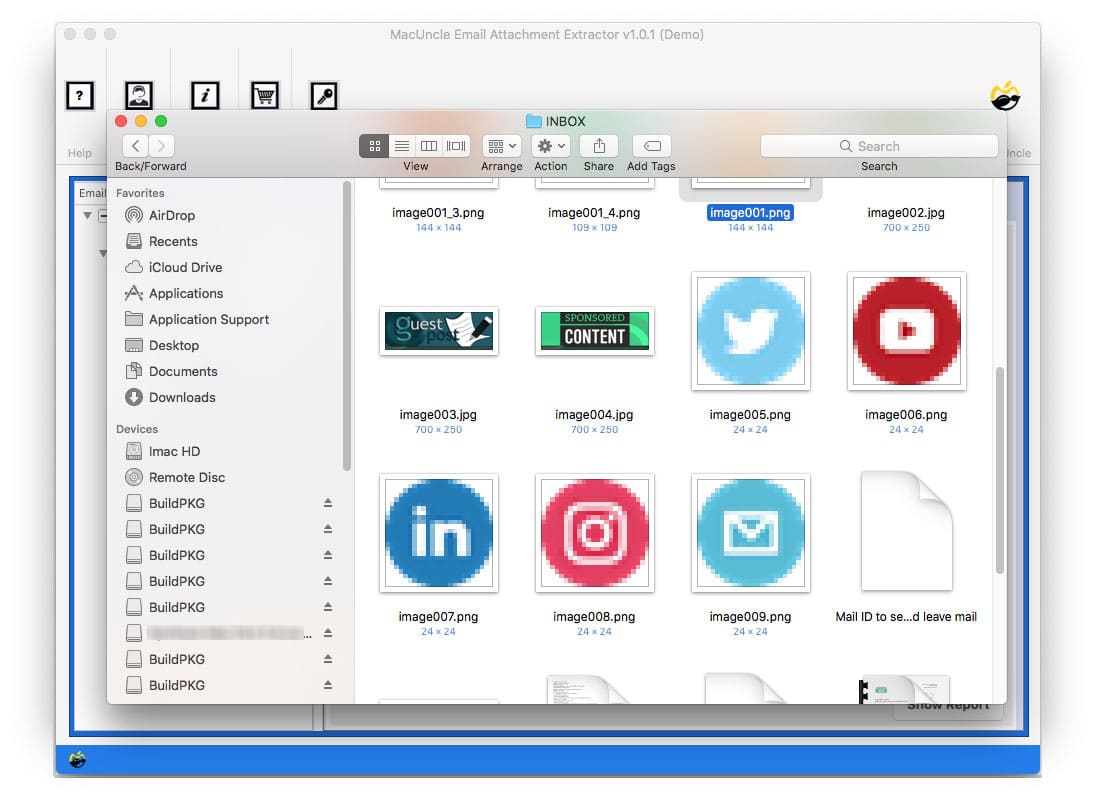This screenshot has width=1096, height=799.
Task: Click the image001_4.png file name
Action: click(594, 213)
